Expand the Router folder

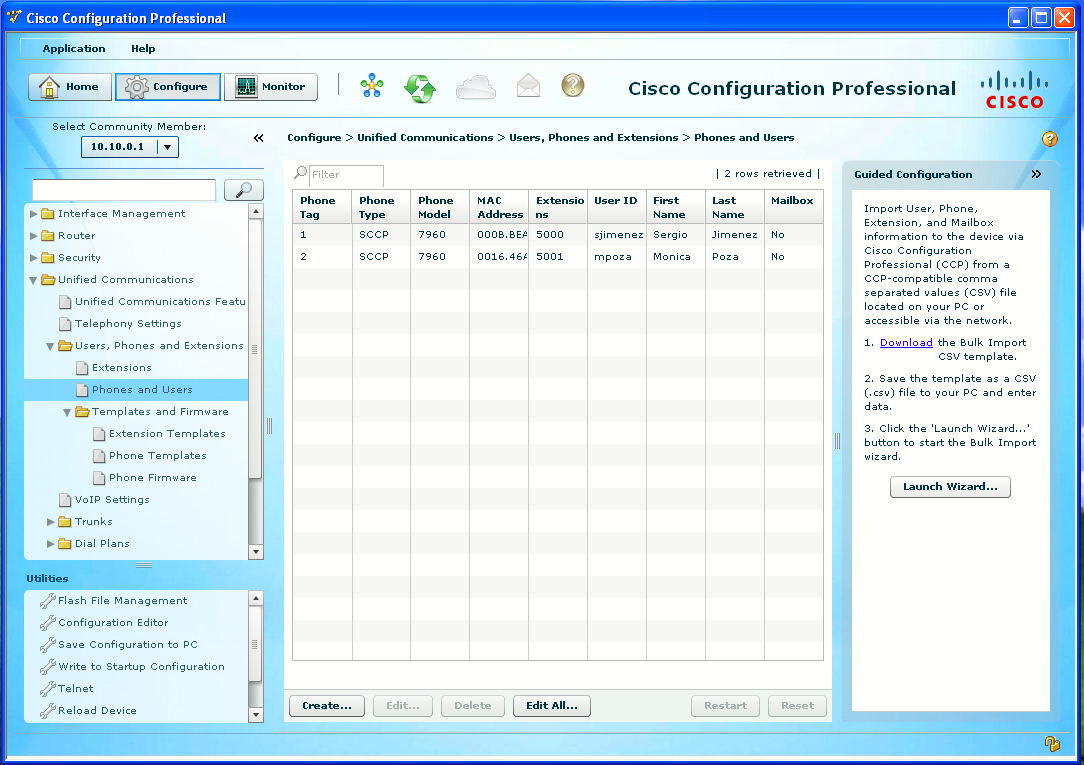(x=34, y=236)
